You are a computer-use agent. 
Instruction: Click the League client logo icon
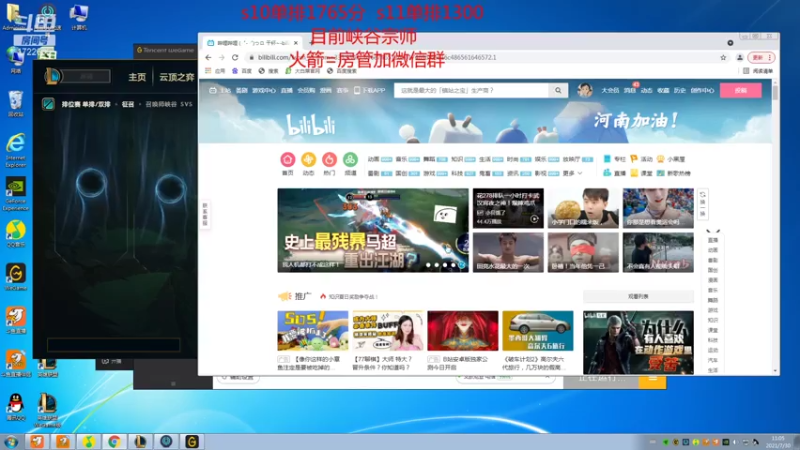click(x=53, y=77)
